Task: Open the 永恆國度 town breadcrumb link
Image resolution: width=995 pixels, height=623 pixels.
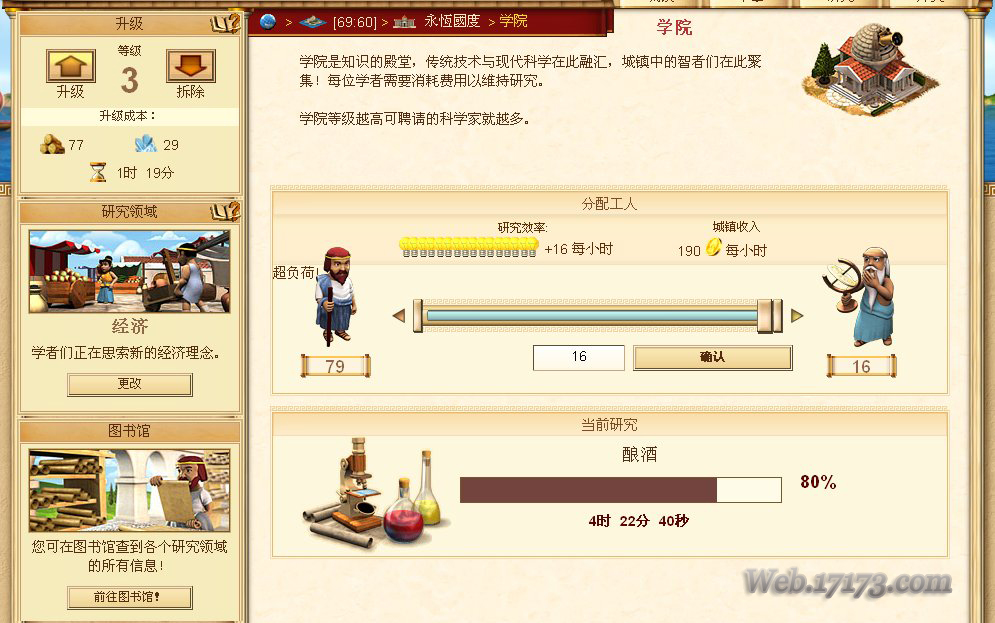Action: [x=452, y=21]
